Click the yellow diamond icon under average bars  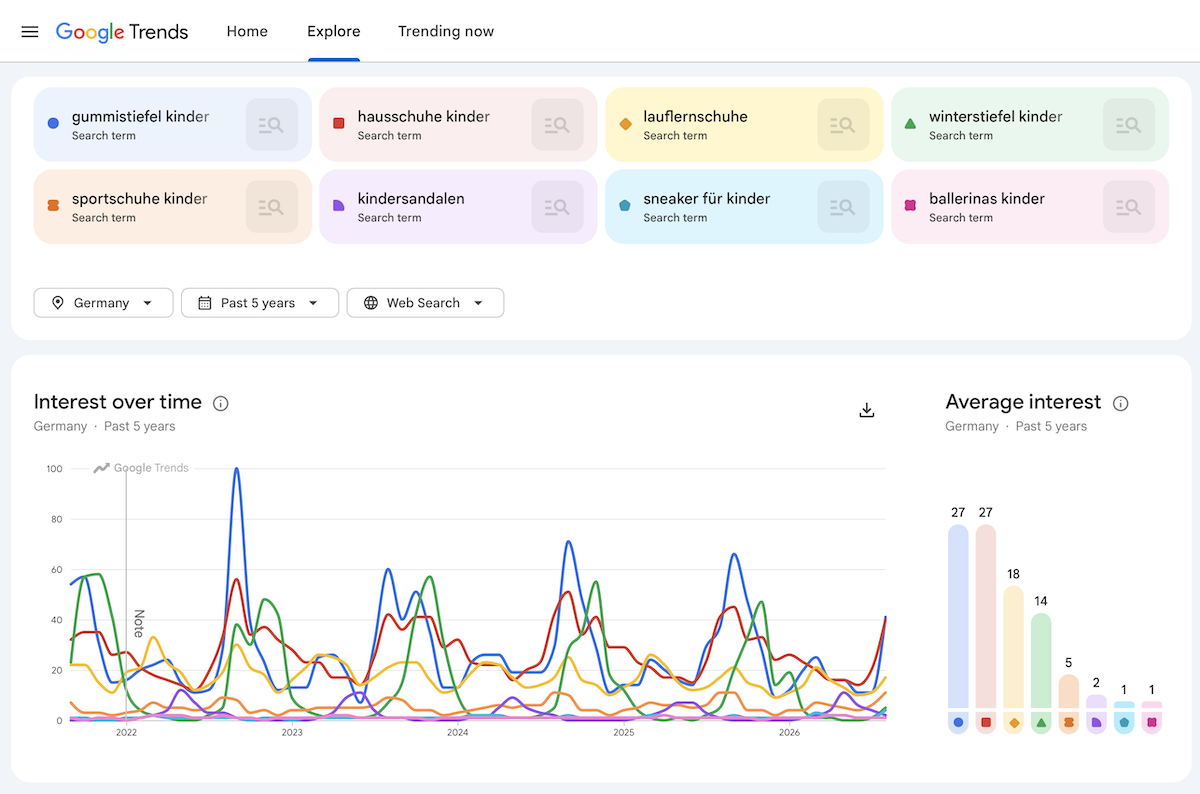click(x=1014, y=722)
